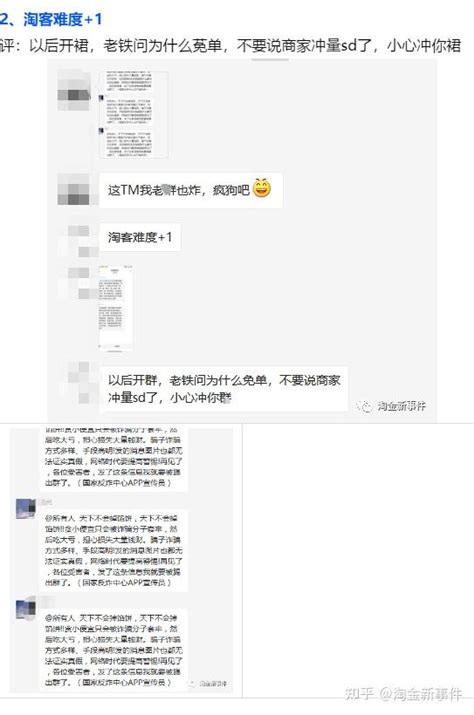Click the top partial anti-fraud message bubble
The width and height of the screenshot is (474, 715).
click(x=114, y=458)
